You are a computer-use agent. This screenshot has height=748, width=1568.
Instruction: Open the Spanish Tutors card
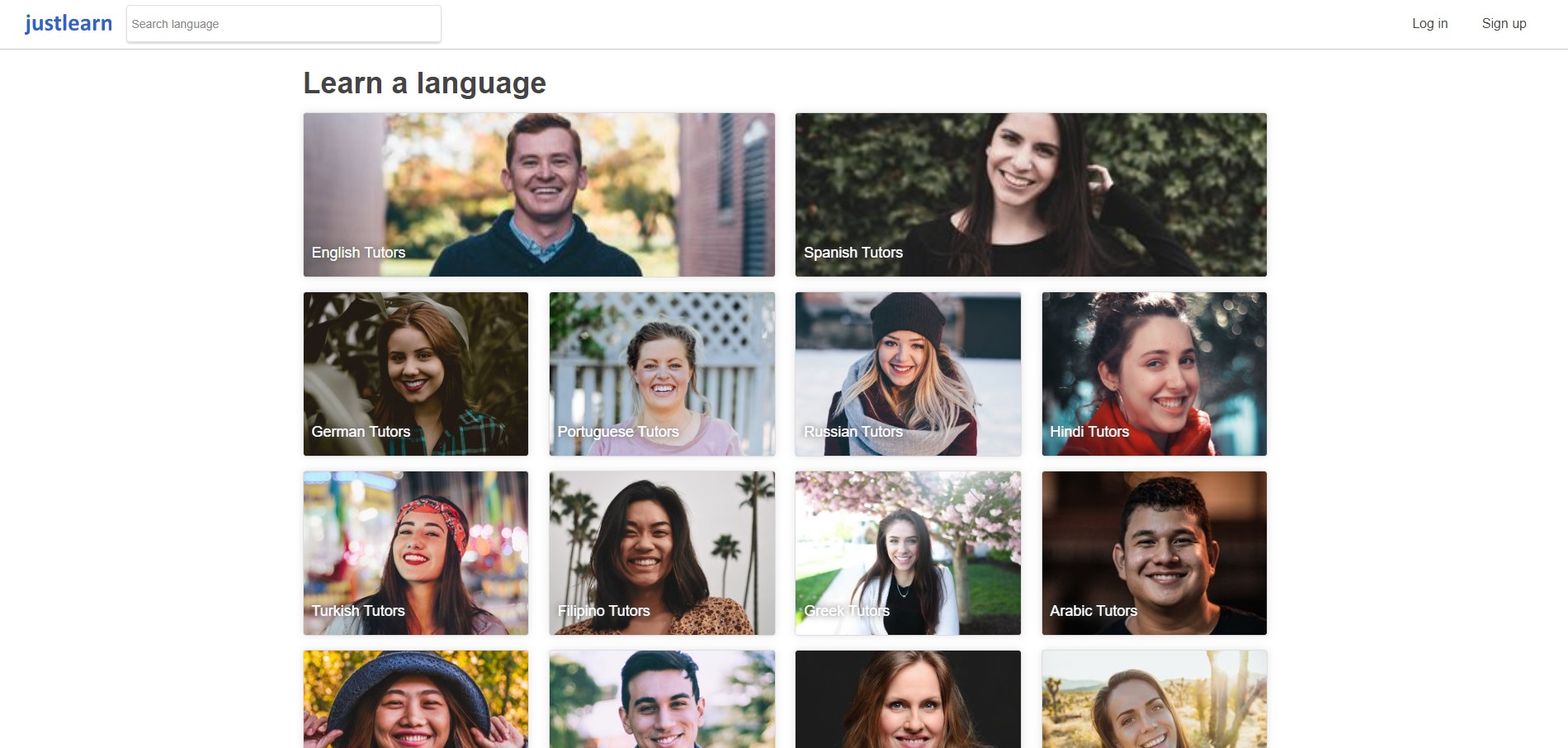[x=1031, y=195]
